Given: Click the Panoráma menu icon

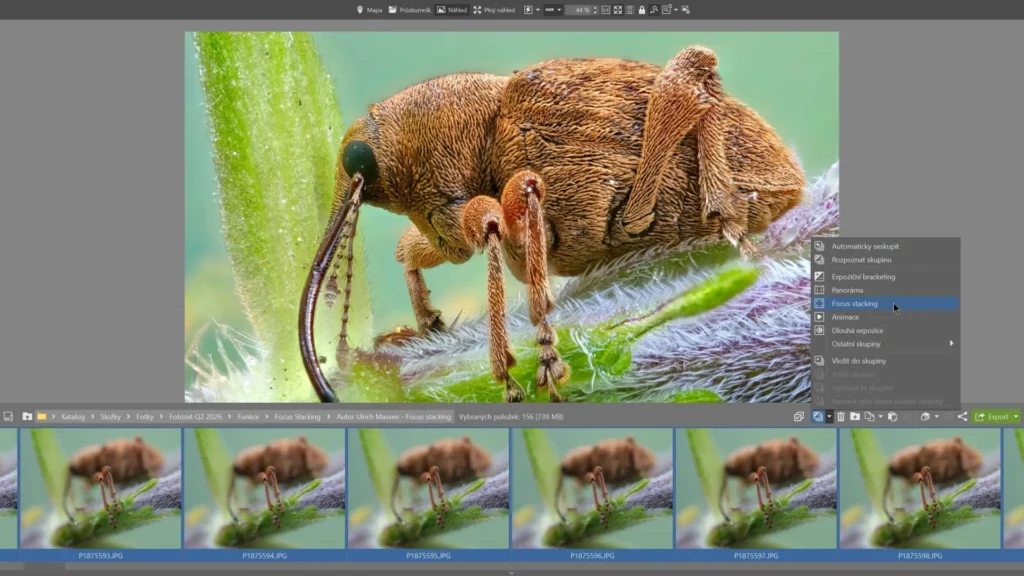Looking at the screenshot, I should click(819, 290).
